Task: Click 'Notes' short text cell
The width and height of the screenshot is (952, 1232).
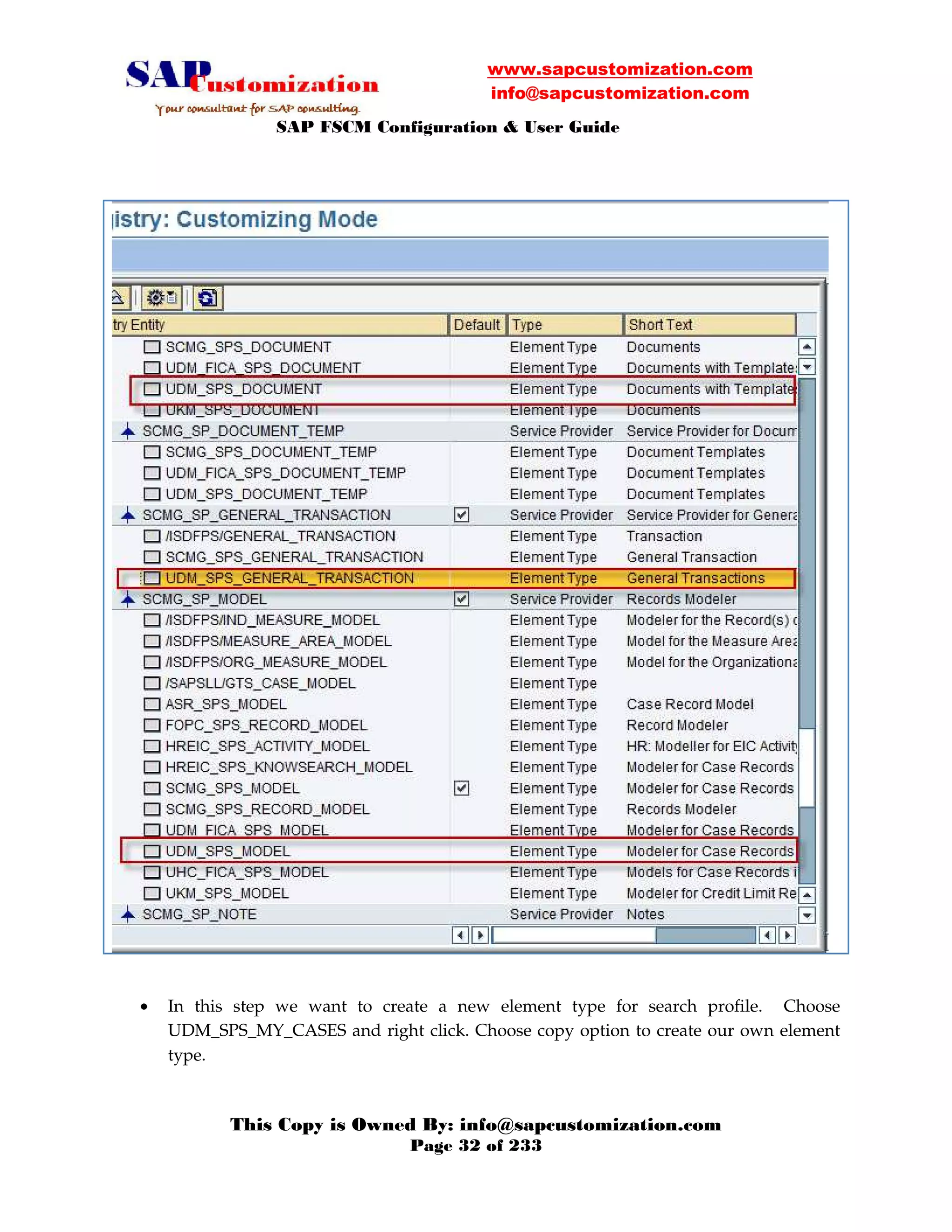Action: (646, 914)
